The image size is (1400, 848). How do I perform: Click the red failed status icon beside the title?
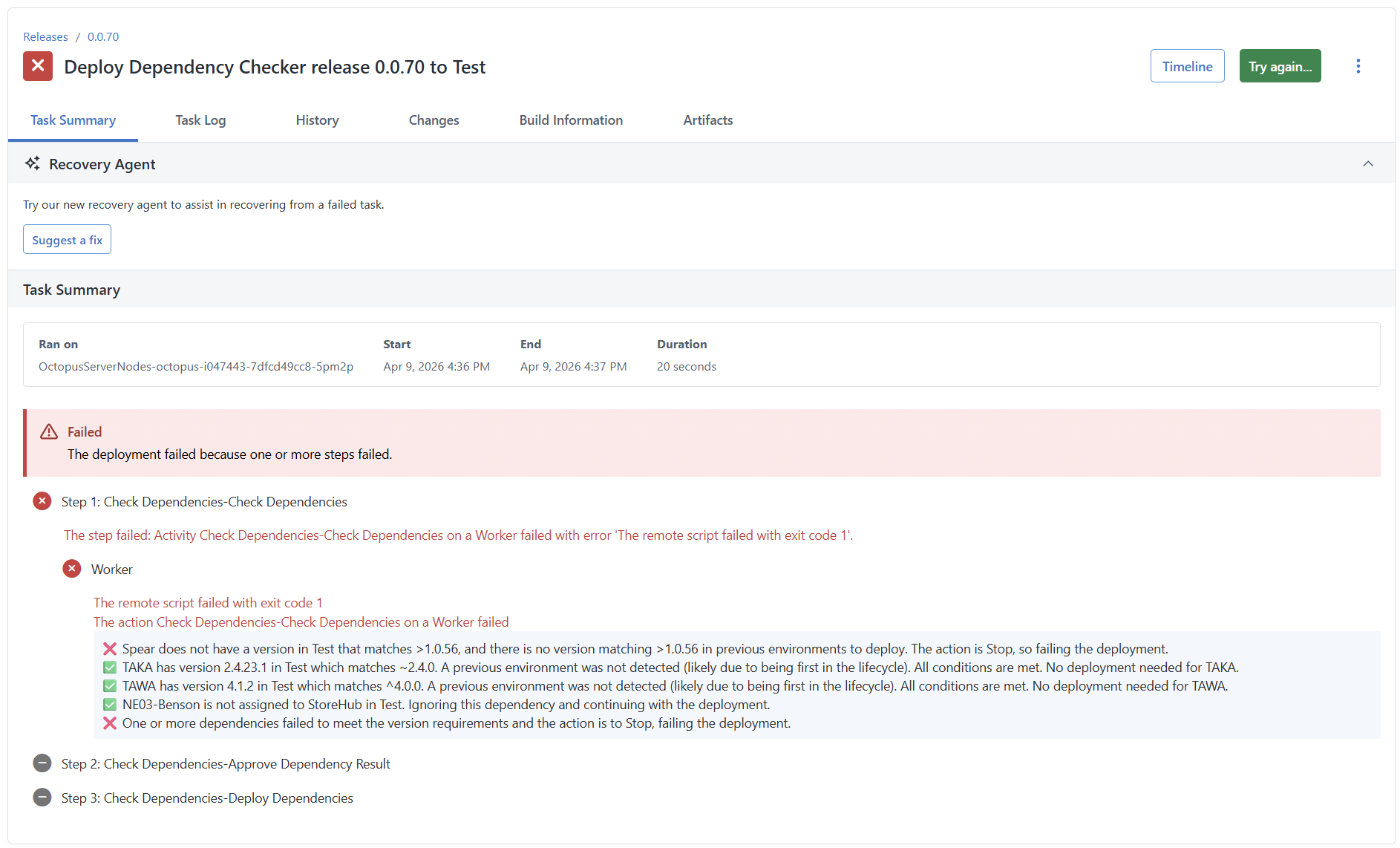pos(37,66)
